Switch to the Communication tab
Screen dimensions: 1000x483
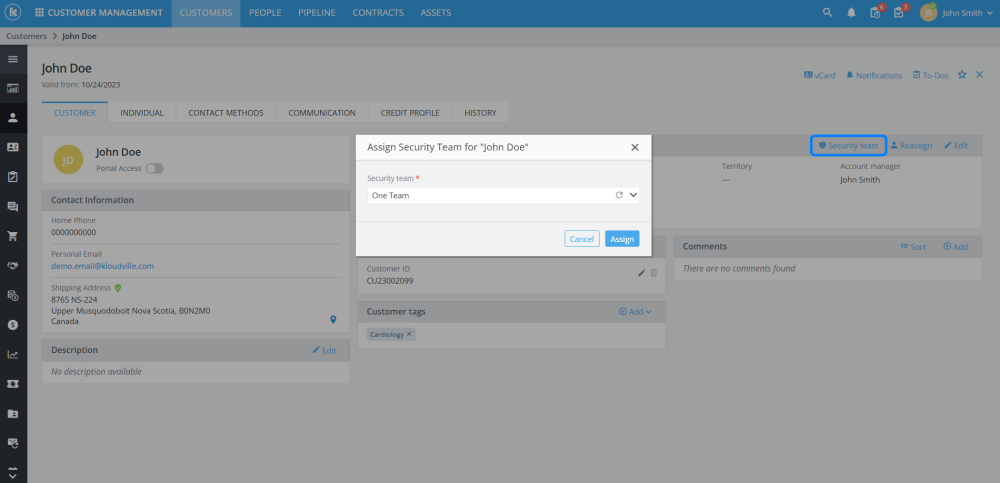click(x=322, y=113)
